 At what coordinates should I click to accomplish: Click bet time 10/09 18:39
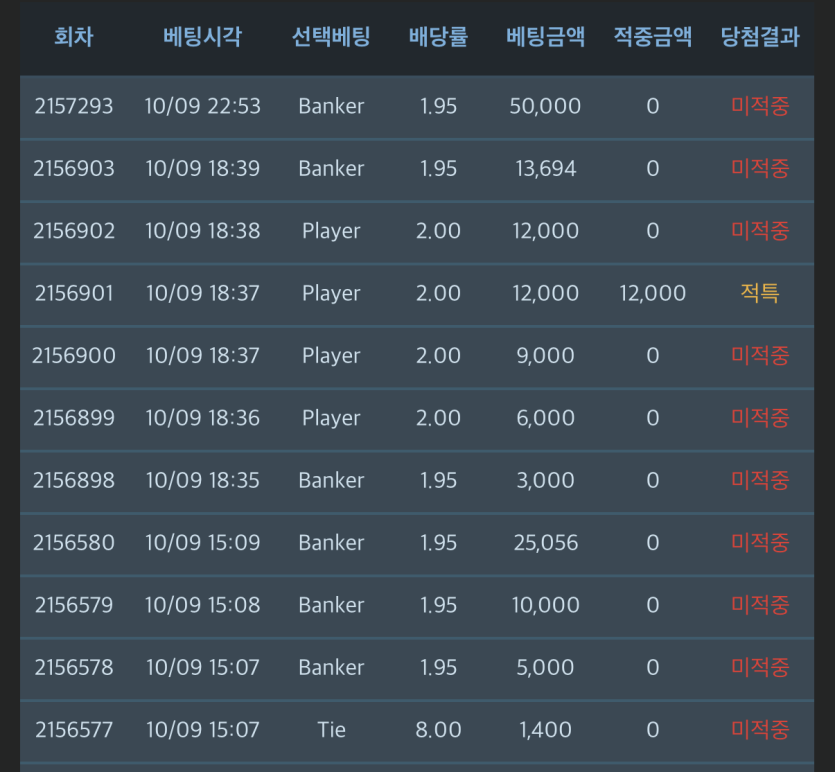click(202, 168)
